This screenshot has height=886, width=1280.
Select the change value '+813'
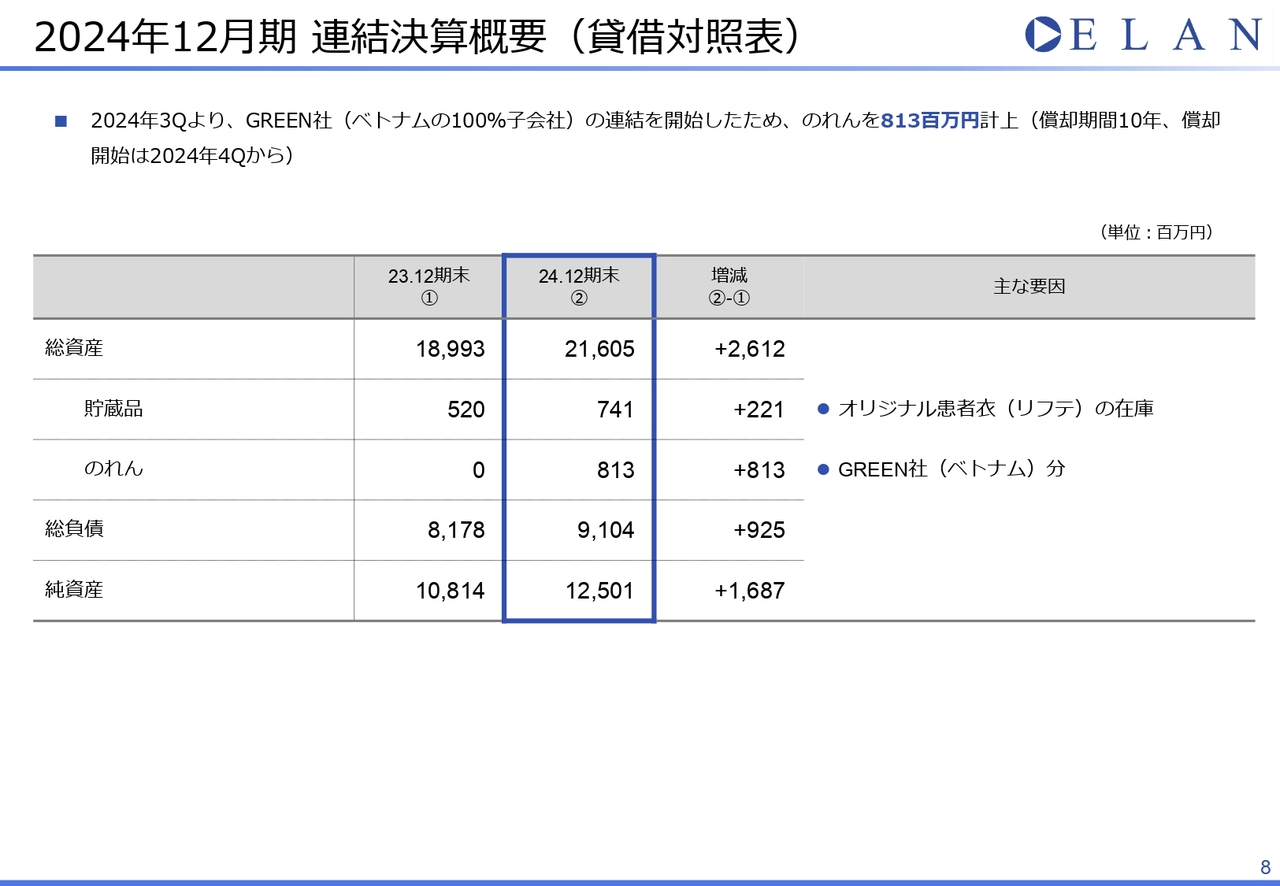(760, 470)
